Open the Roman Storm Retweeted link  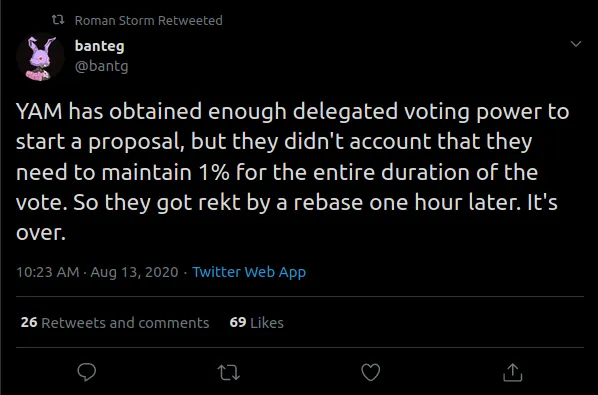(x=148, y=21)
